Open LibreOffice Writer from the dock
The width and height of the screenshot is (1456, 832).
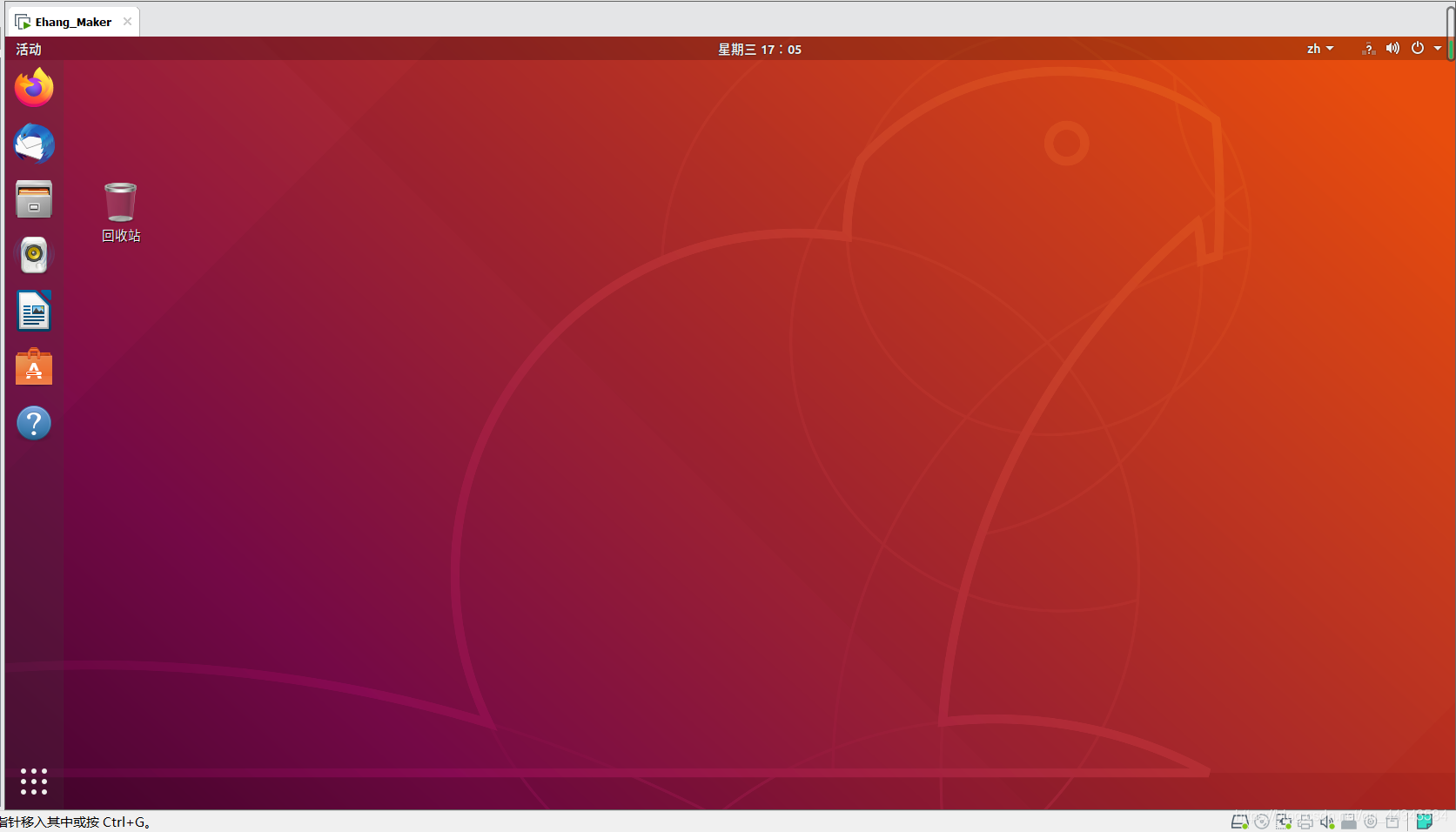pos(34,311)
